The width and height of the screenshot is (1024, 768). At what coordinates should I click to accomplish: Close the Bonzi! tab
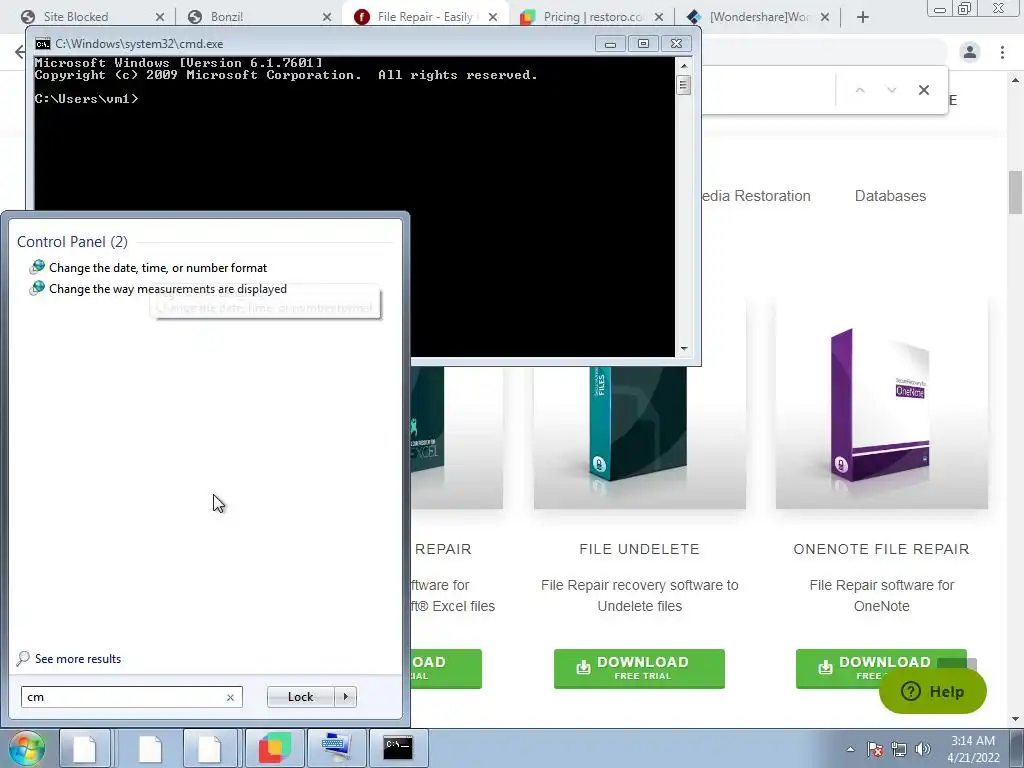(327, 17)
